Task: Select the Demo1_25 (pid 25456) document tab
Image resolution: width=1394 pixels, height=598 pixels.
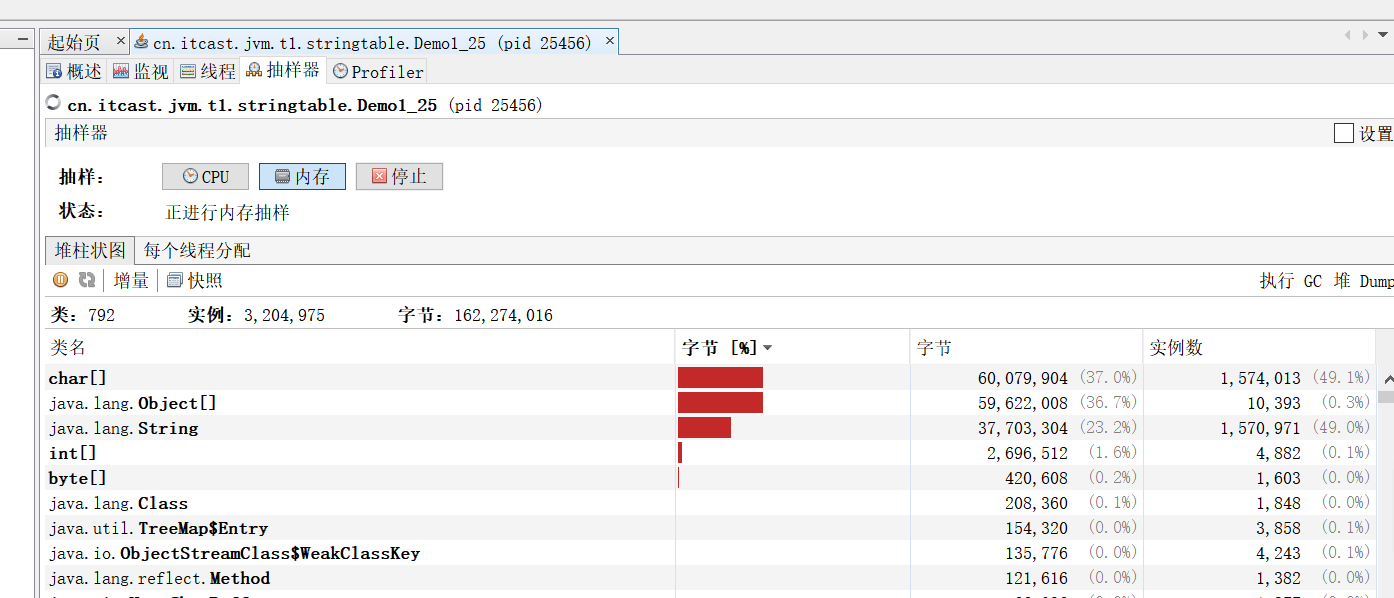Action: (x=372, y=42)
